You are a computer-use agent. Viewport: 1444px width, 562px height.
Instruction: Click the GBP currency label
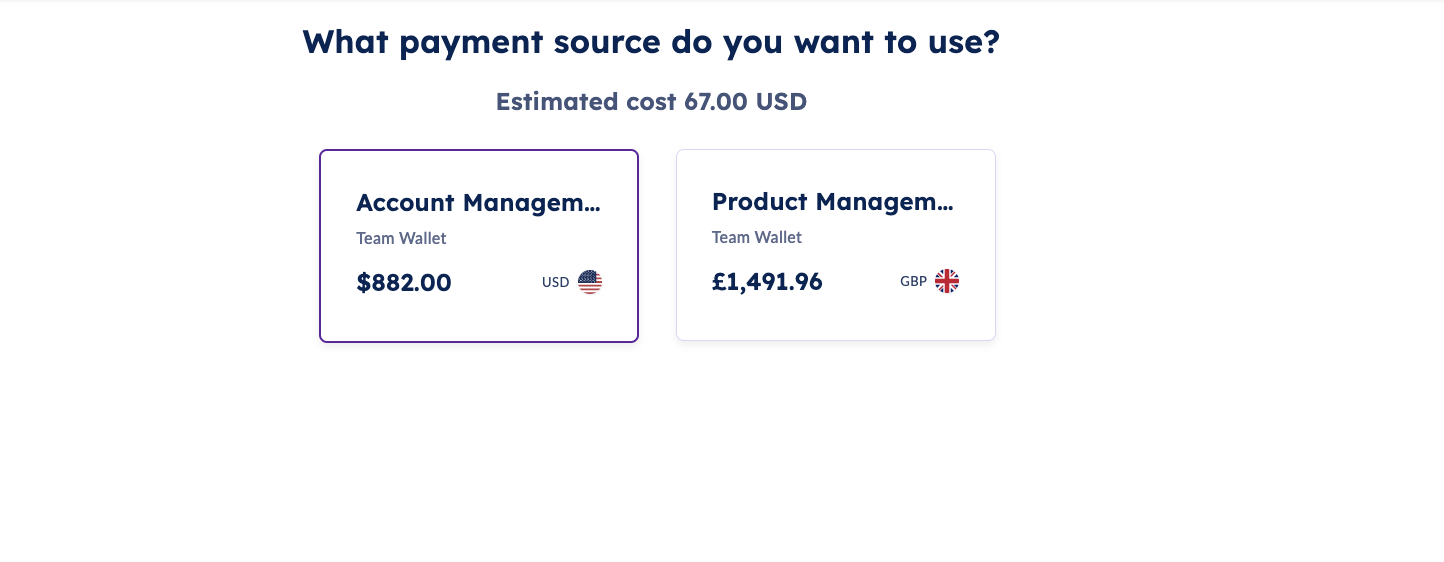coord(913,282)
